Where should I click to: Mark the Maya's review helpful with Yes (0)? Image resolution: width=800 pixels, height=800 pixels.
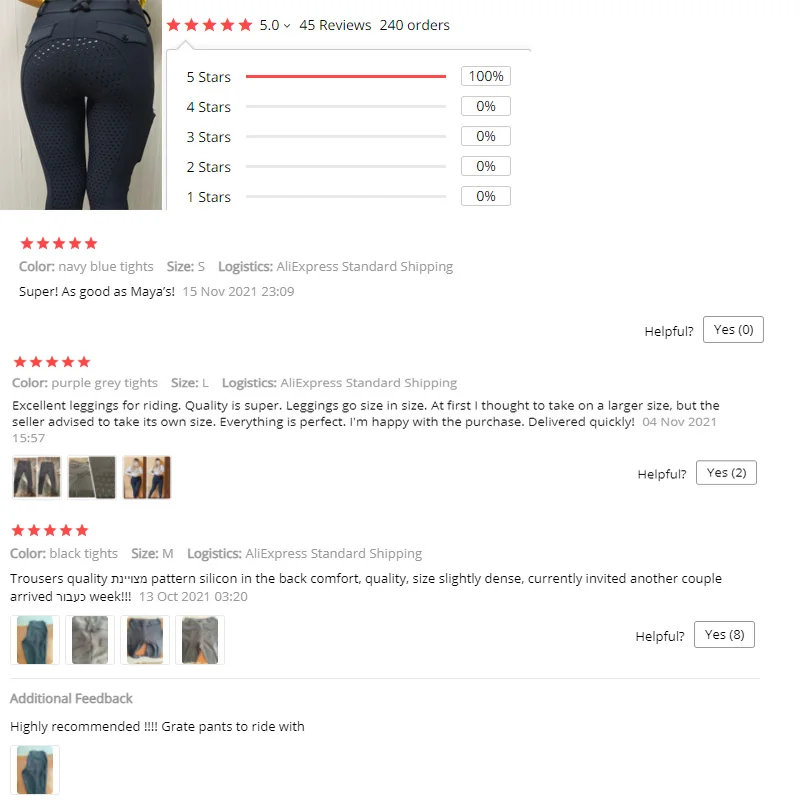[733, 330]
